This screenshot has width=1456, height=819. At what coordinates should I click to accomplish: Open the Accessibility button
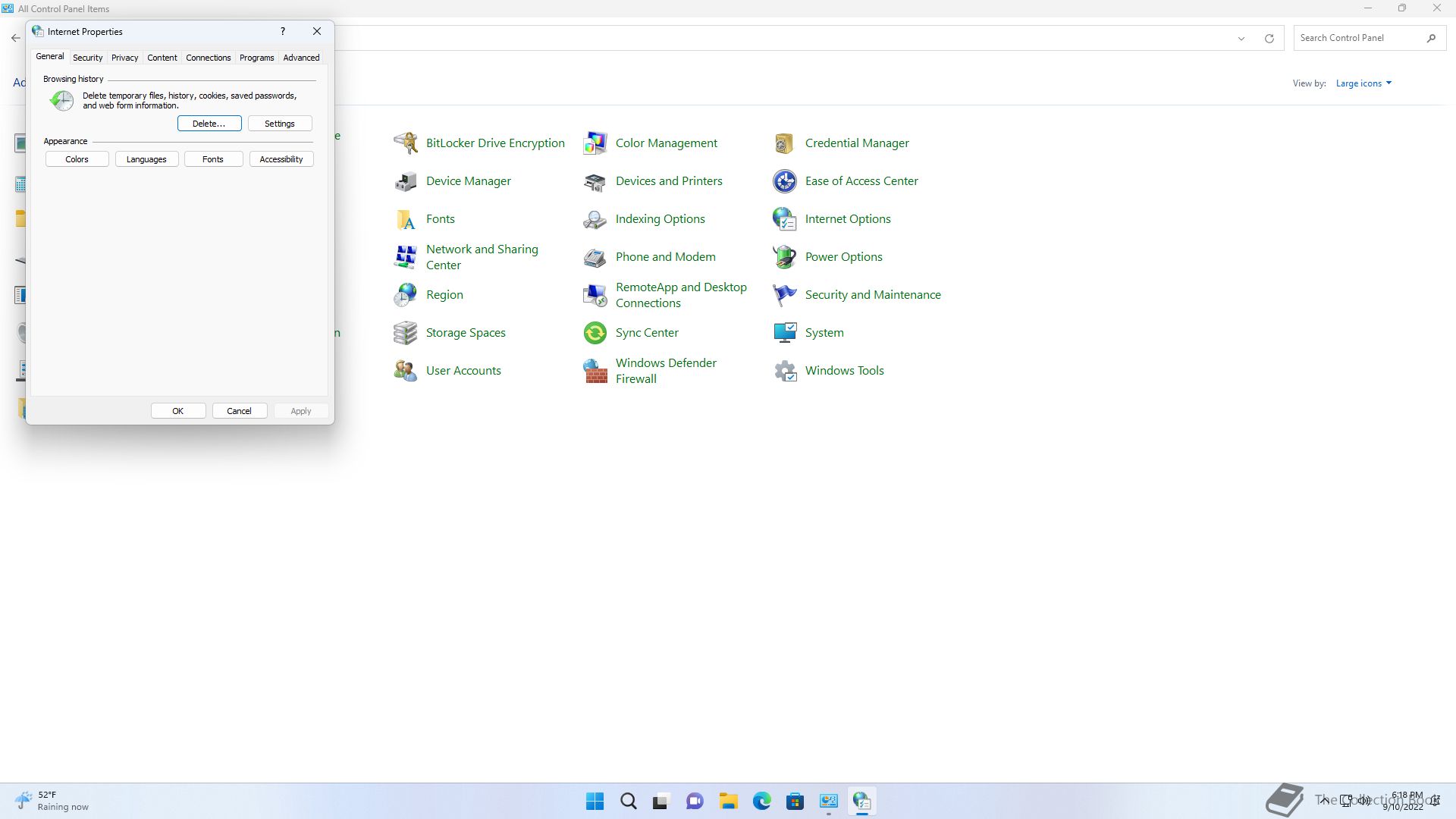pos(281,159)
